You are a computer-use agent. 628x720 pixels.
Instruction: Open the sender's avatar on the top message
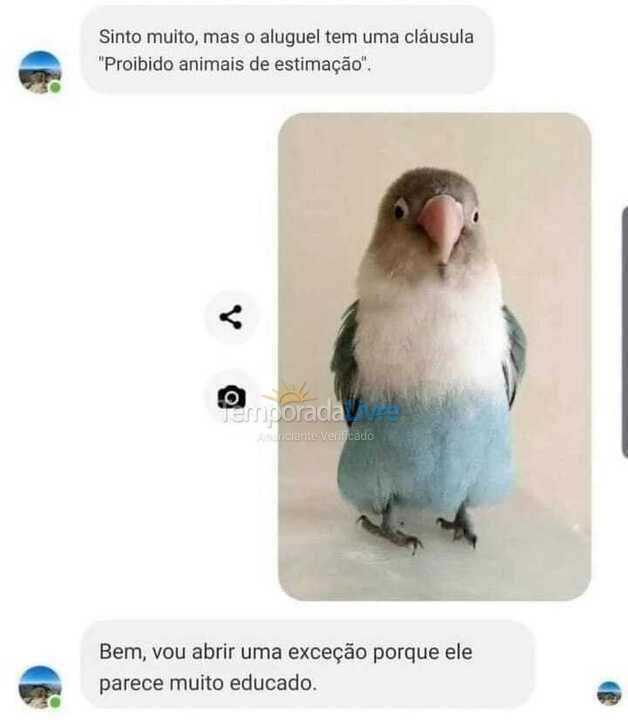tap(40, 72)
